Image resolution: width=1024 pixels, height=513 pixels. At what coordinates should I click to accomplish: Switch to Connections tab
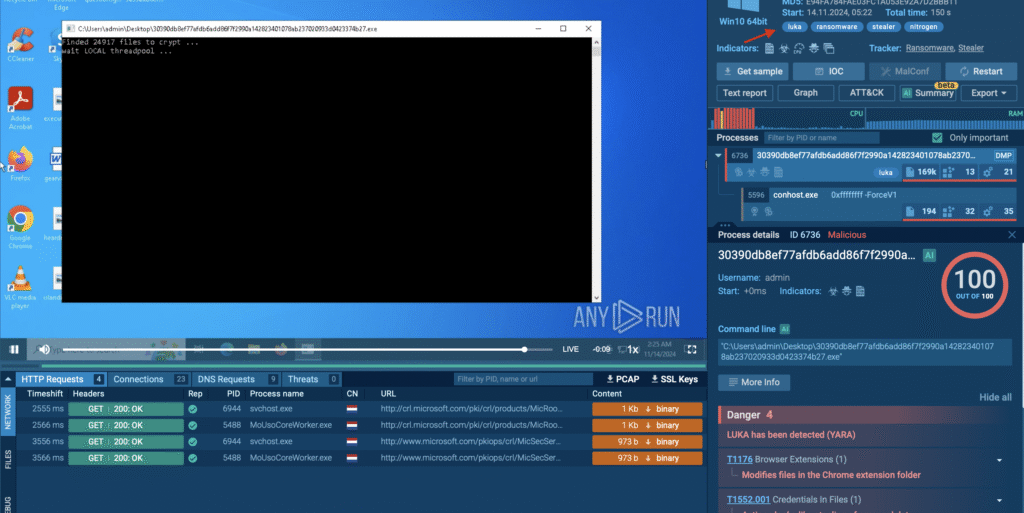(150, 379)
